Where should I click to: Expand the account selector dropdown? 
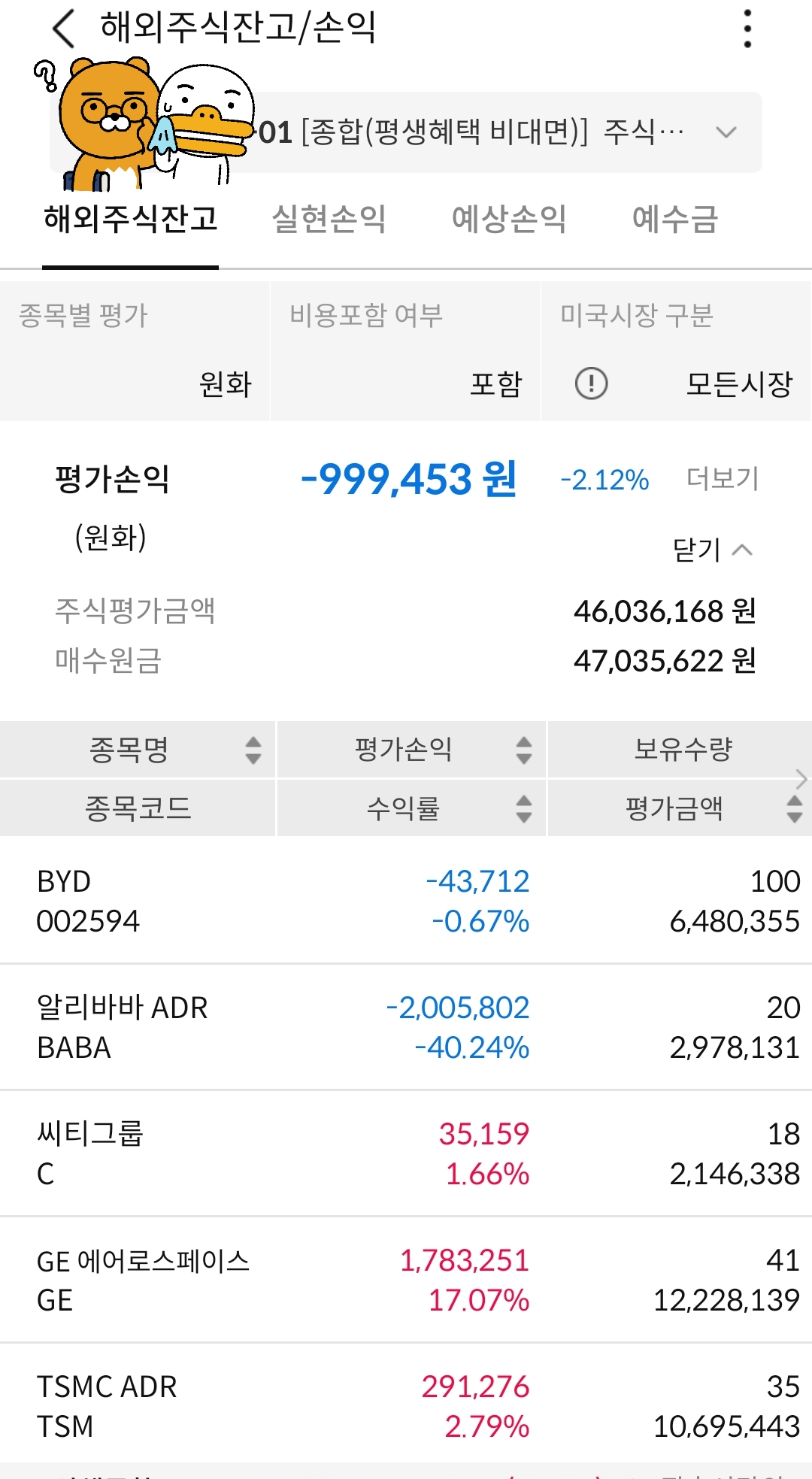pos(726,132)
